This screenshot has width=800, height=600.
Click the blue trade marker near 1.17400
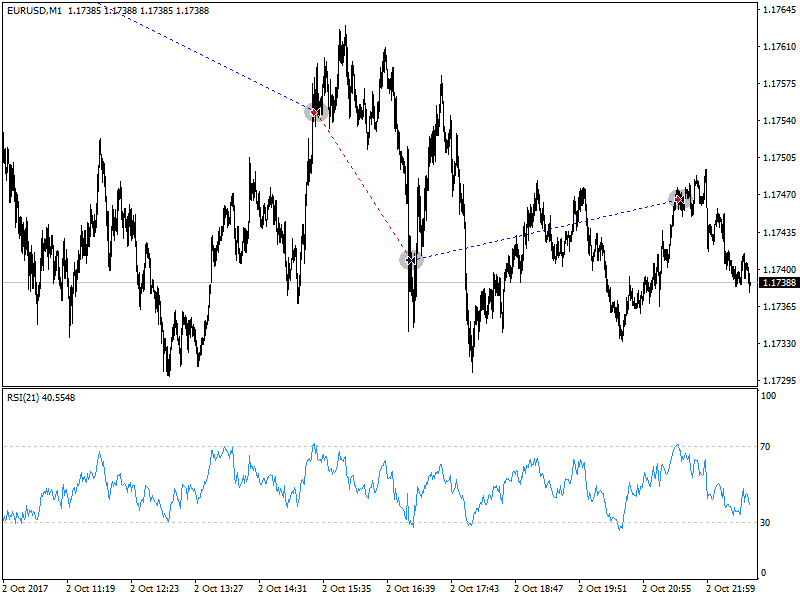pyautogui.click(x=410, y=260)
